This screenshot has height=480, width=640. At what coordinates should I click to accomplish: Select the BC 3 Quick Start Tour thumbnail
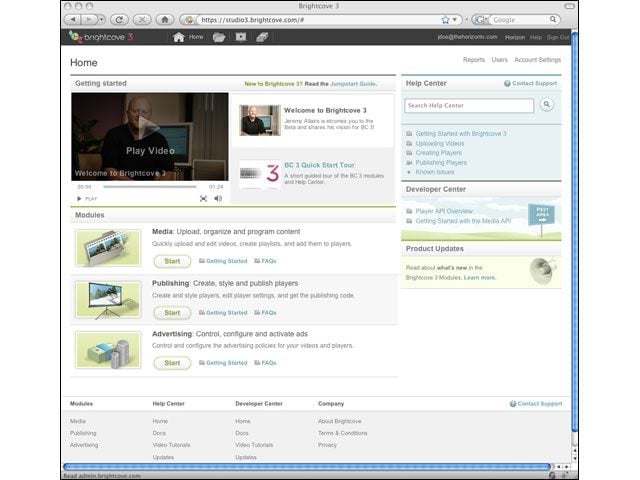point(260,174)
